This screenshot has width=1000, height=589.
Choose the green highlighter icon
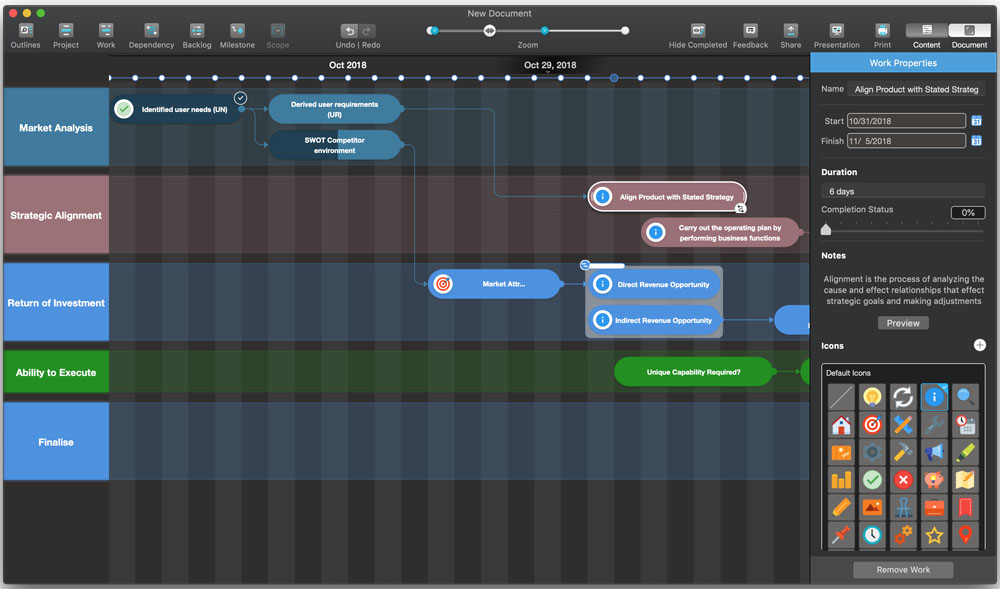(965, 452)
